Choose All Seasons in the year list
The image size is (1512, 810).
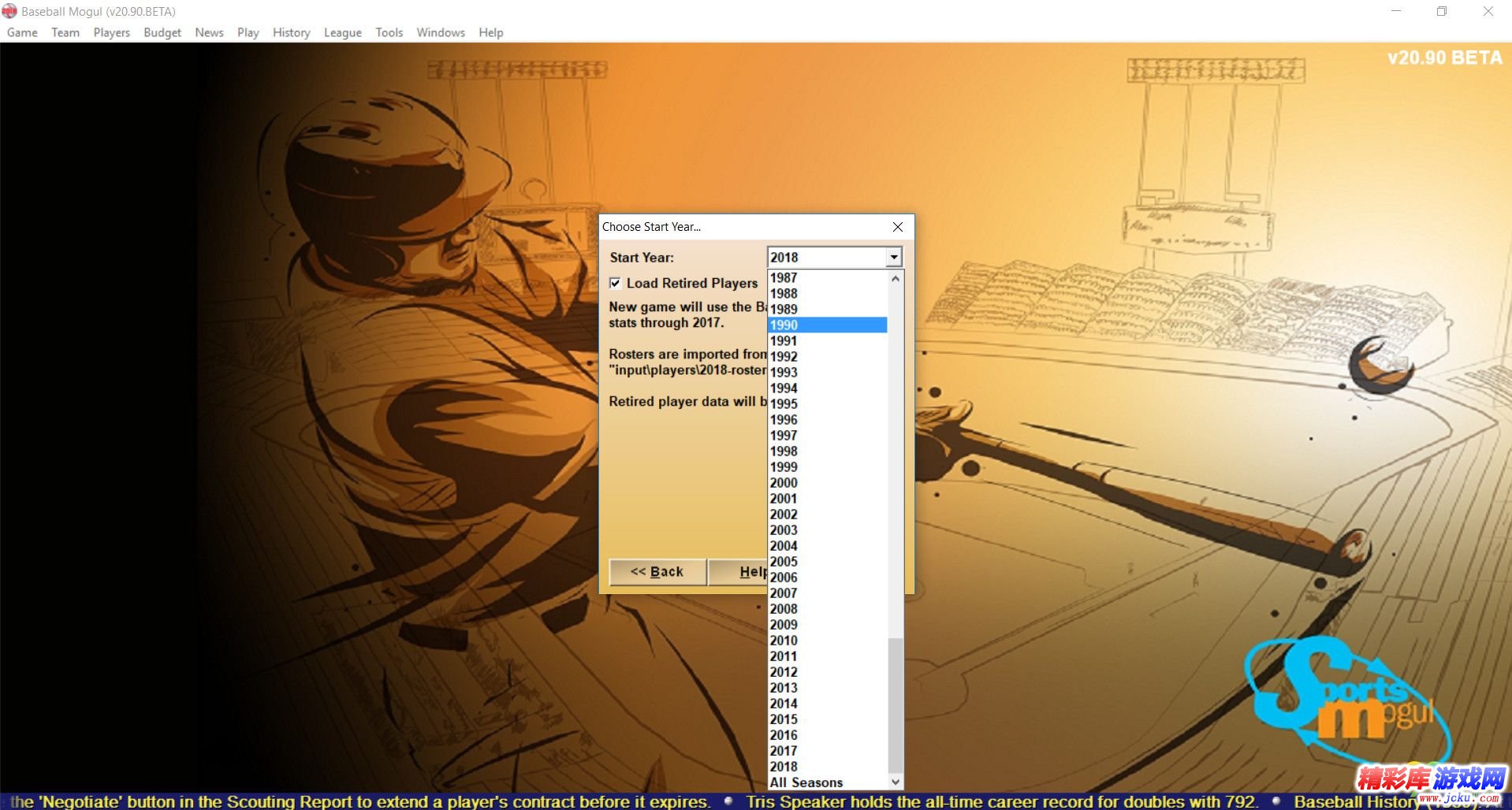click(x=806, y=782)
